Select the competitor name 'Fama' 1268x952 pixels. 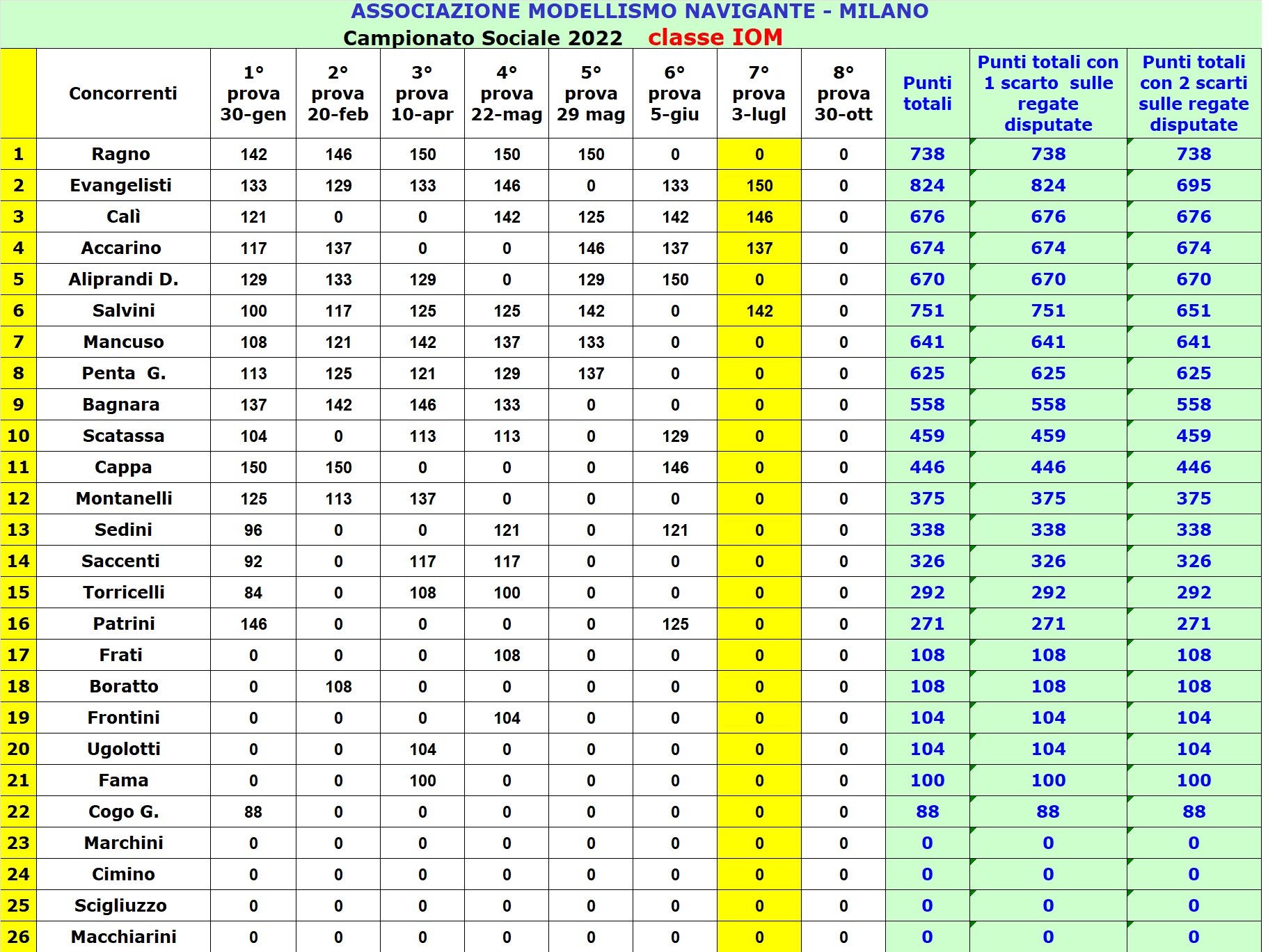click(x=123, y=781)
